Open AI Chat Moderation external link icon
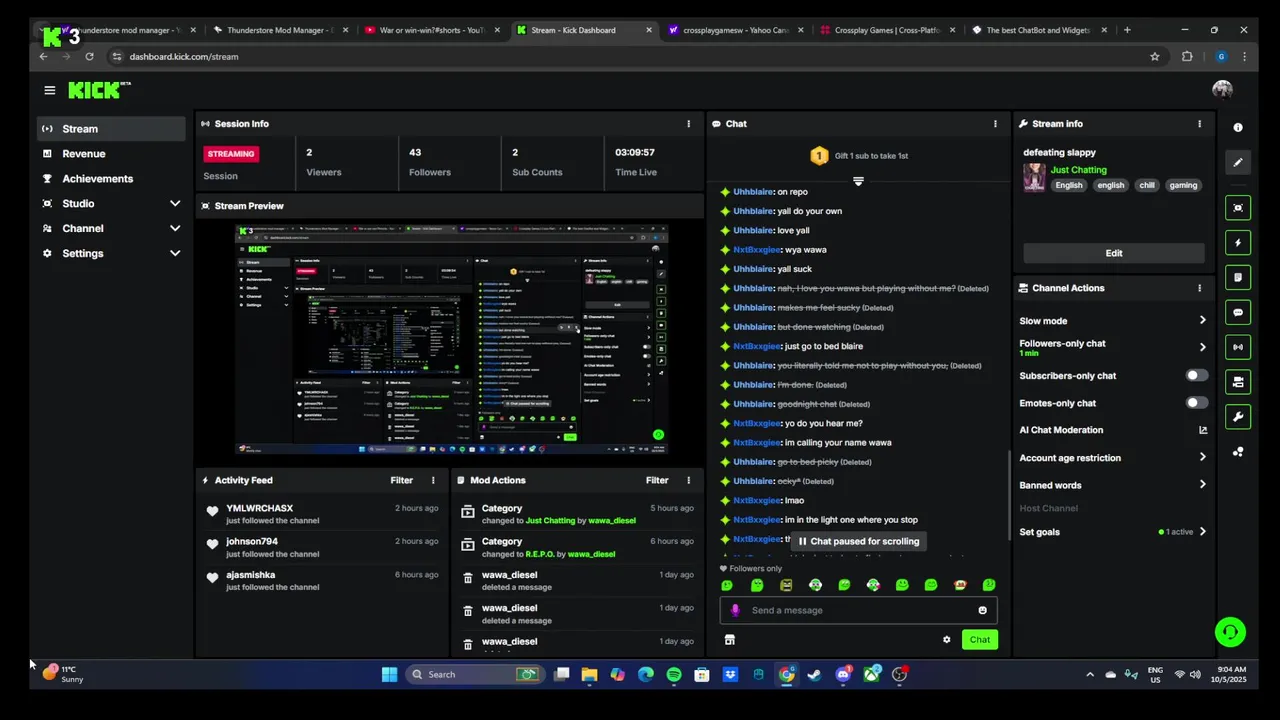Viewport: 1280px width, 720px height. 1203,430
